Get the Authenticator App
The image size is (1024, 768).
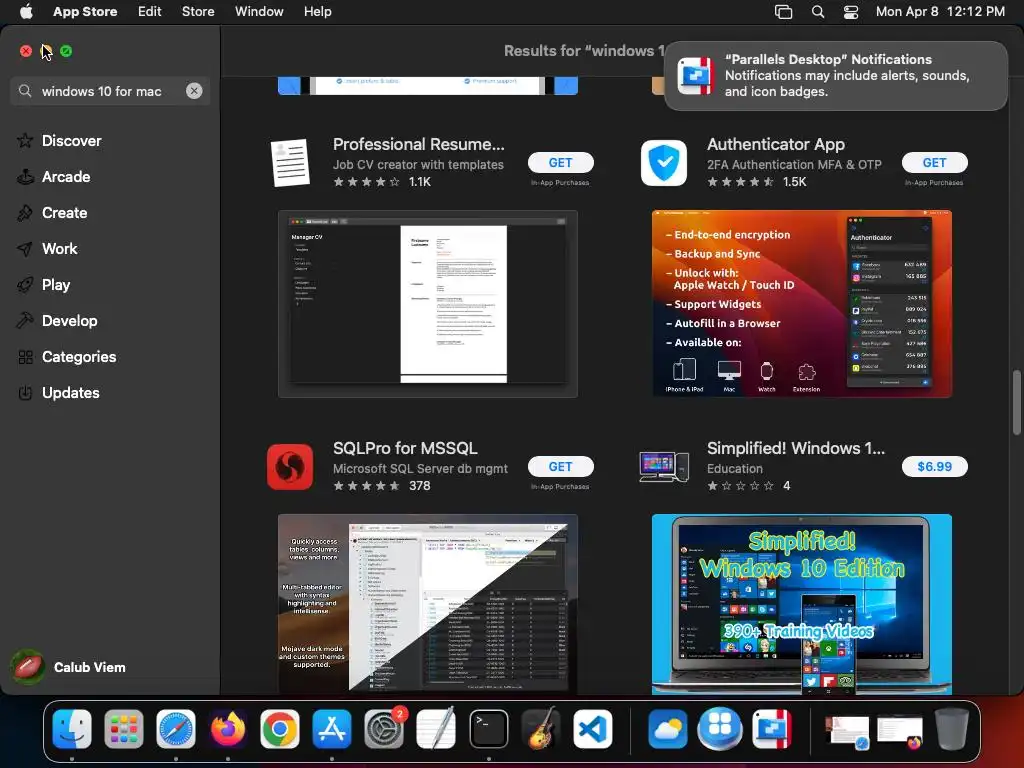pyautogui.click(x=935, y=163)
